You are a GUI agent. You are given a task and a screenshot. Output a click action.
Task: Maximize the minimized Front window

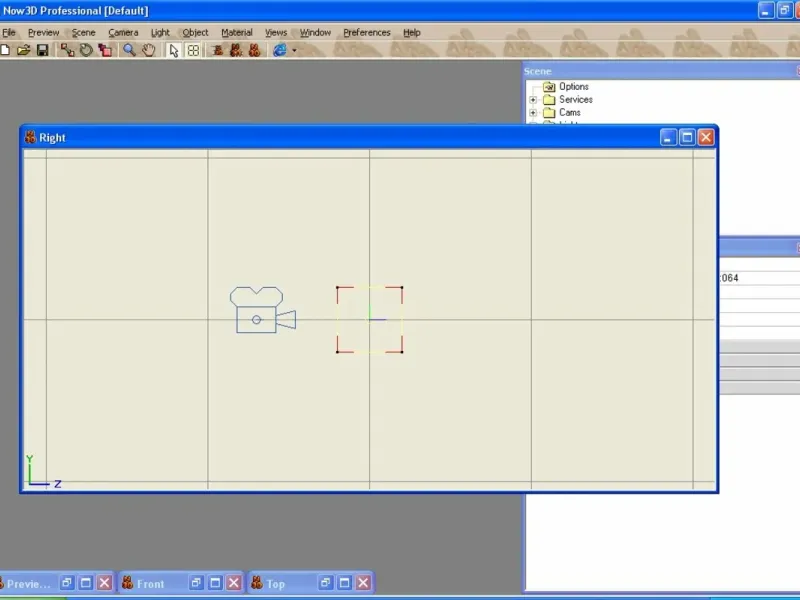(x=215, y=583)
